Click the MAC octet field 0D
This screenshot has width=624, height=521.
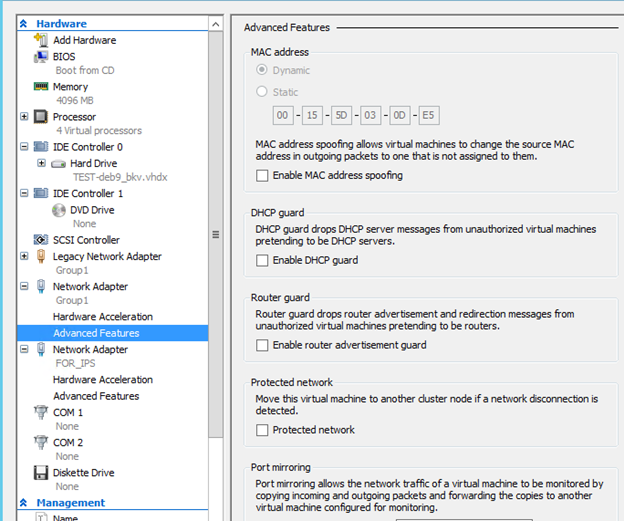[400, 115]
